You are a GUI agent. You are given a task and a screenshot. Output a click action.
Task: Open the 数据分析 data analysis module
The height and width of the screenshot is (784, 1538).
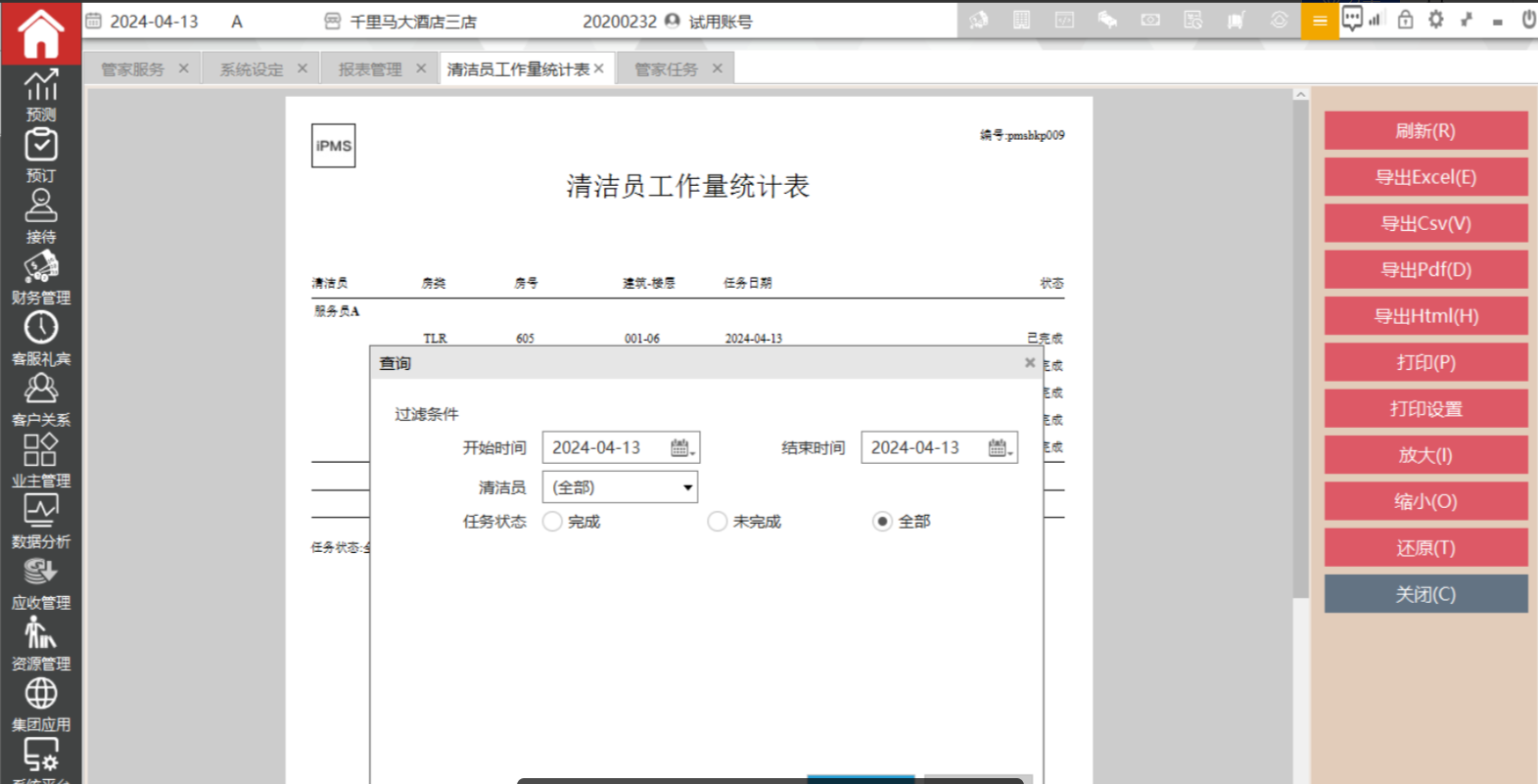(x=40, y=521)
